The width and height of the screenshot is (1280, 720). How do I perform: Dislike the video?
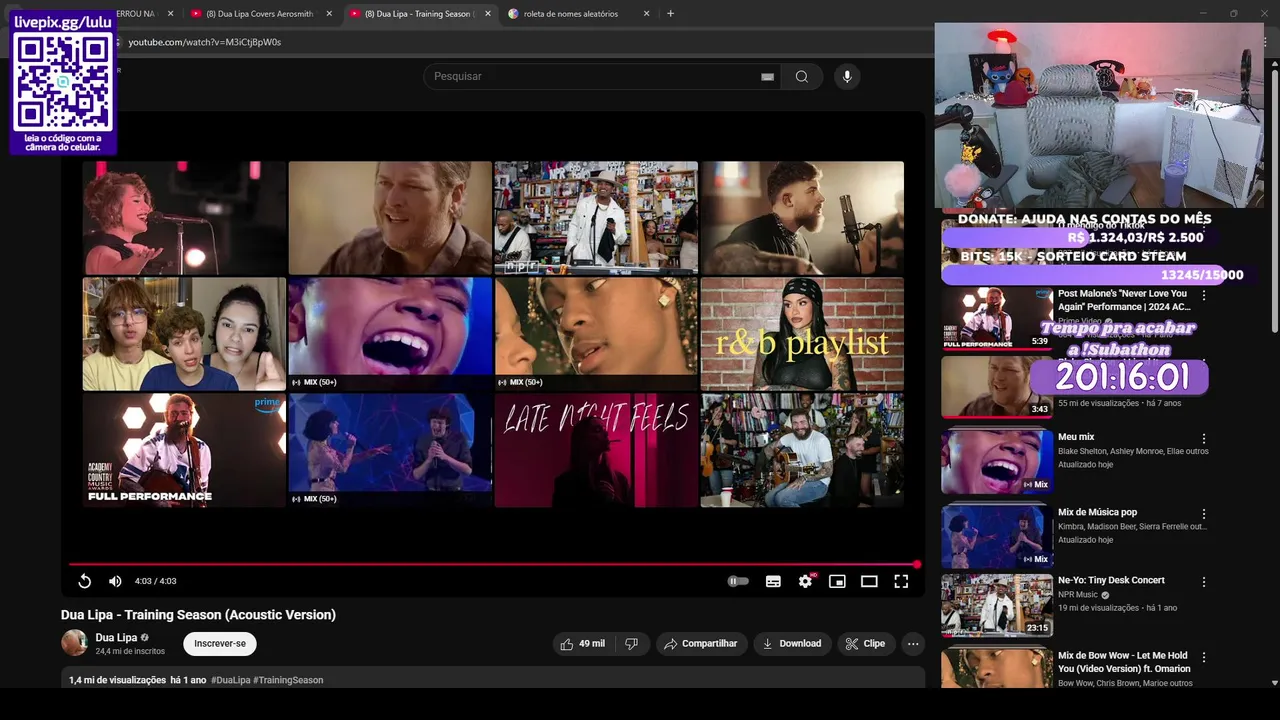tap(631, 644)
